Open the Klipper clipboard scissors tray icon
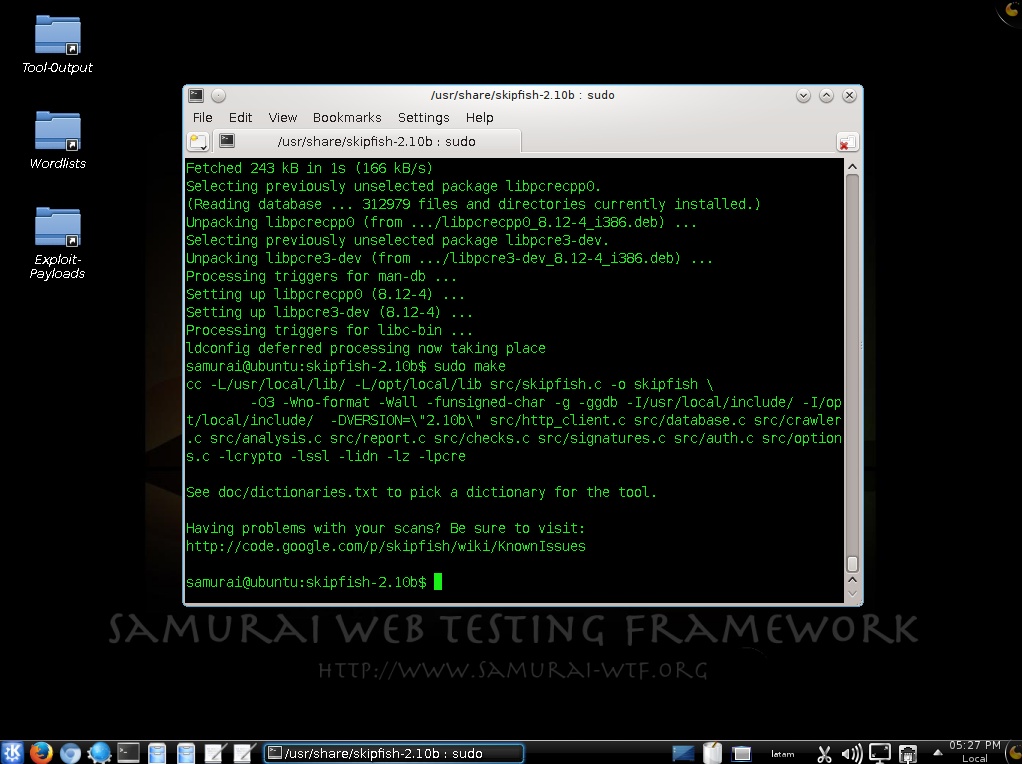The image size is (1022, 764). [825, 754]
